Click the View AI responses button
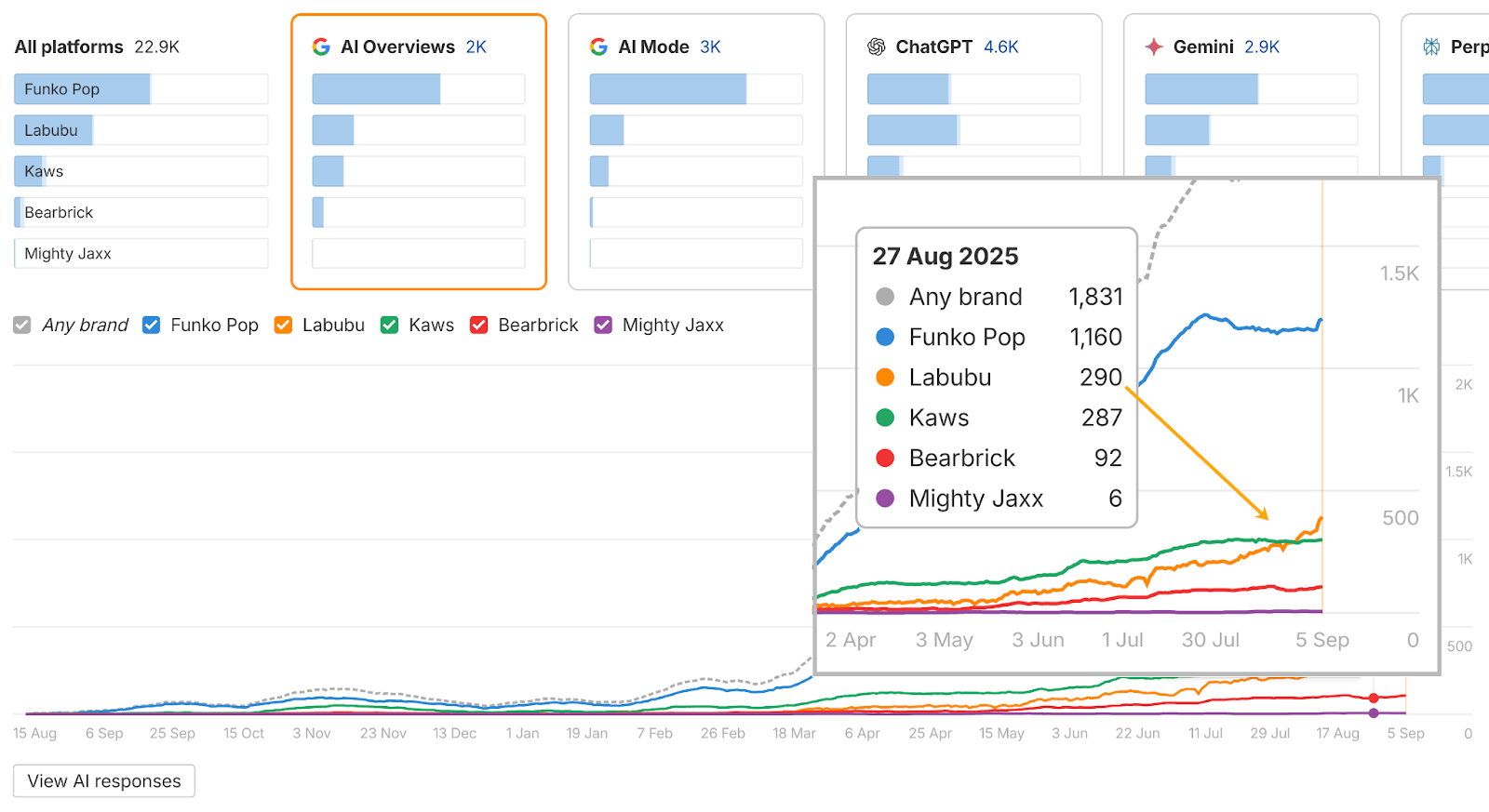This screenshot has height=812, width=1489. tap(103, 780)
